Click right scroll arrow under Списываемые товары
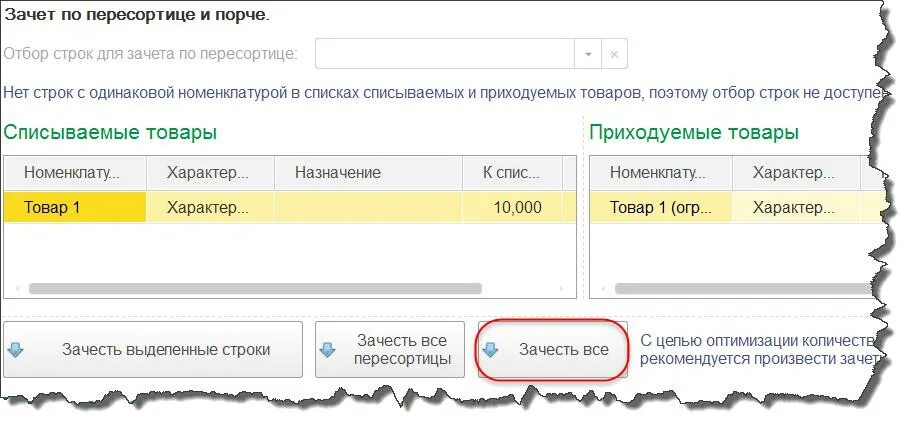Screen dimensions: 914x430 (x=561, y=288)
